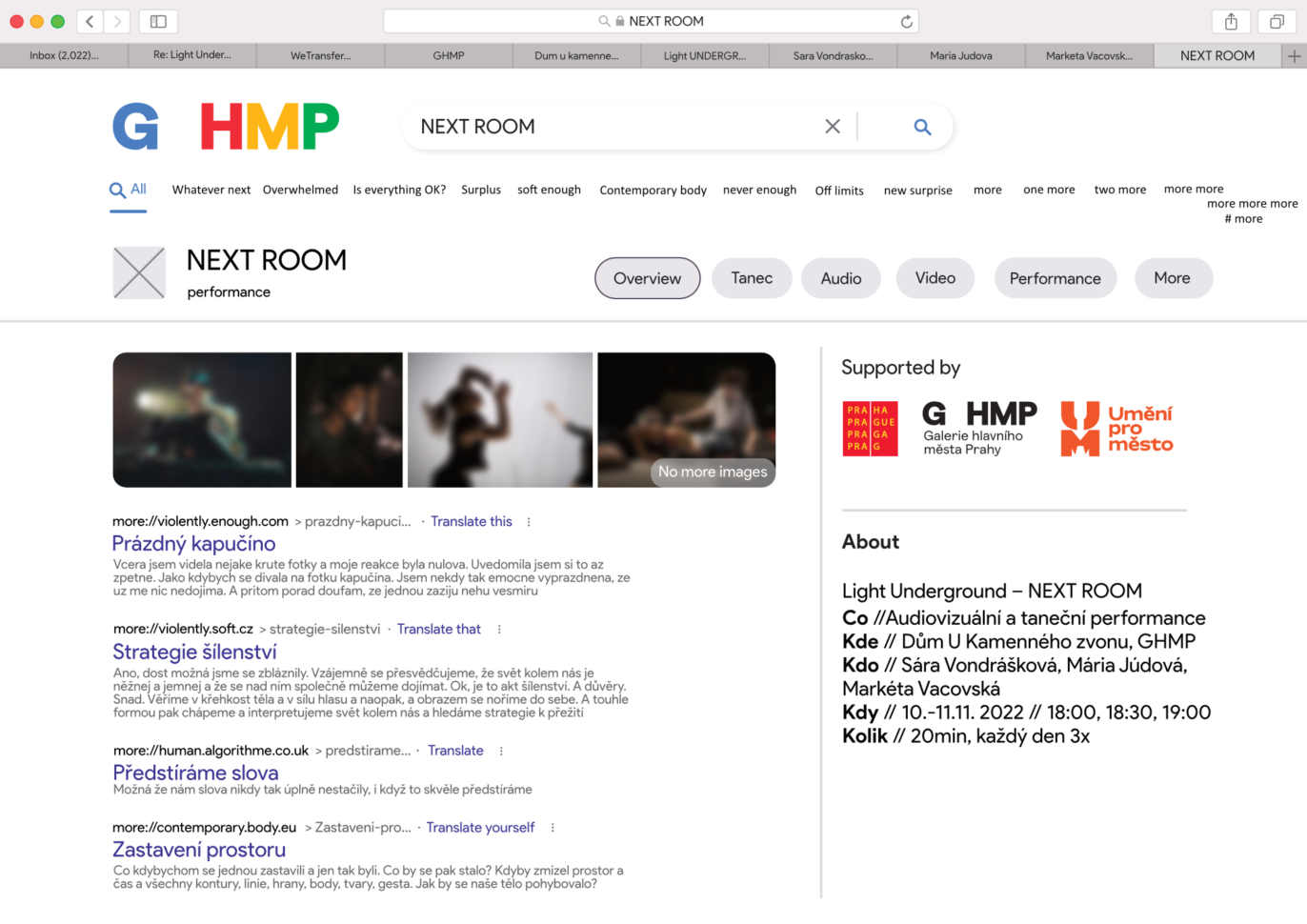Click the Praha Prague Praga Prag logo
Viewport: 1307px width, 924px height.
[x=870, y=429]
